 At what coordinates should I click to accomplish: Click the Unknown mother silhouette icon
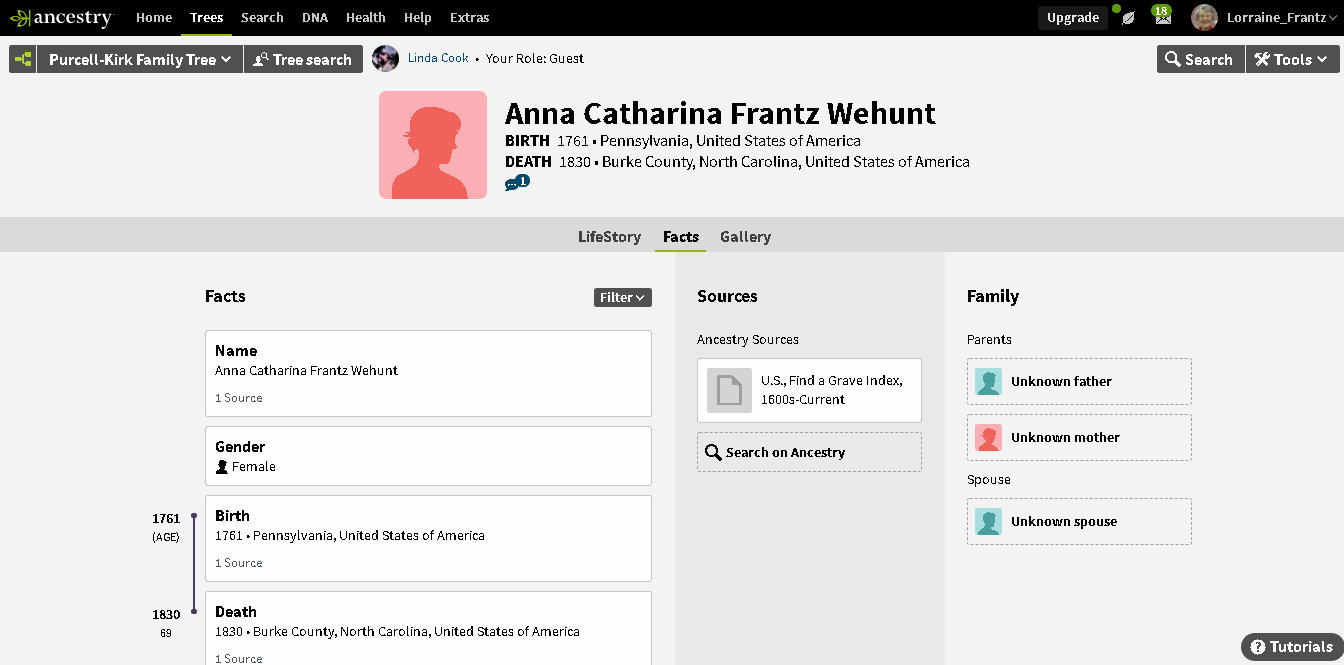point(988,438)
